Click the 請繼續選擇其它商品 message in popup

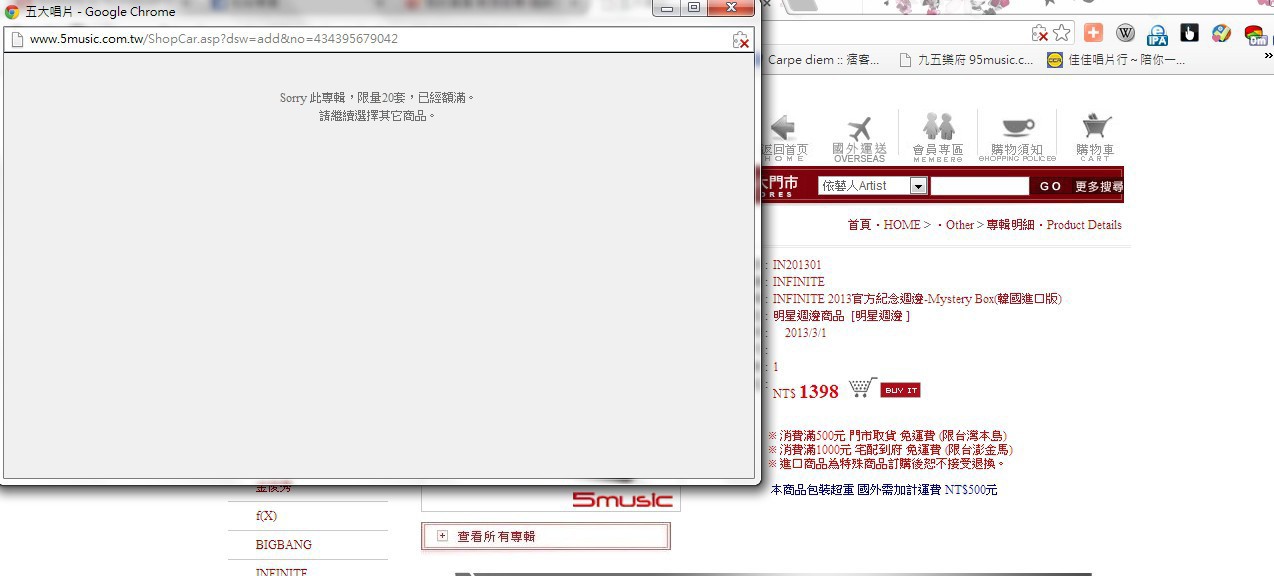pyautogui.click(x=377, y=116)
